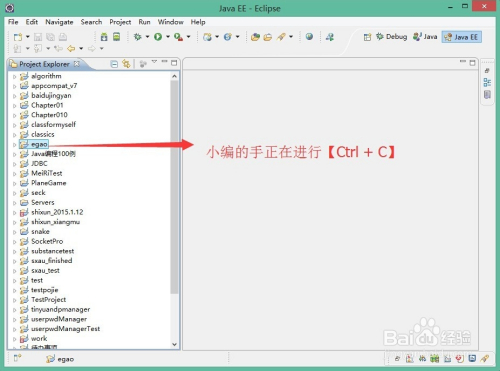Select the sxau_finished project
Screen dimensions: 500x371
52,261
